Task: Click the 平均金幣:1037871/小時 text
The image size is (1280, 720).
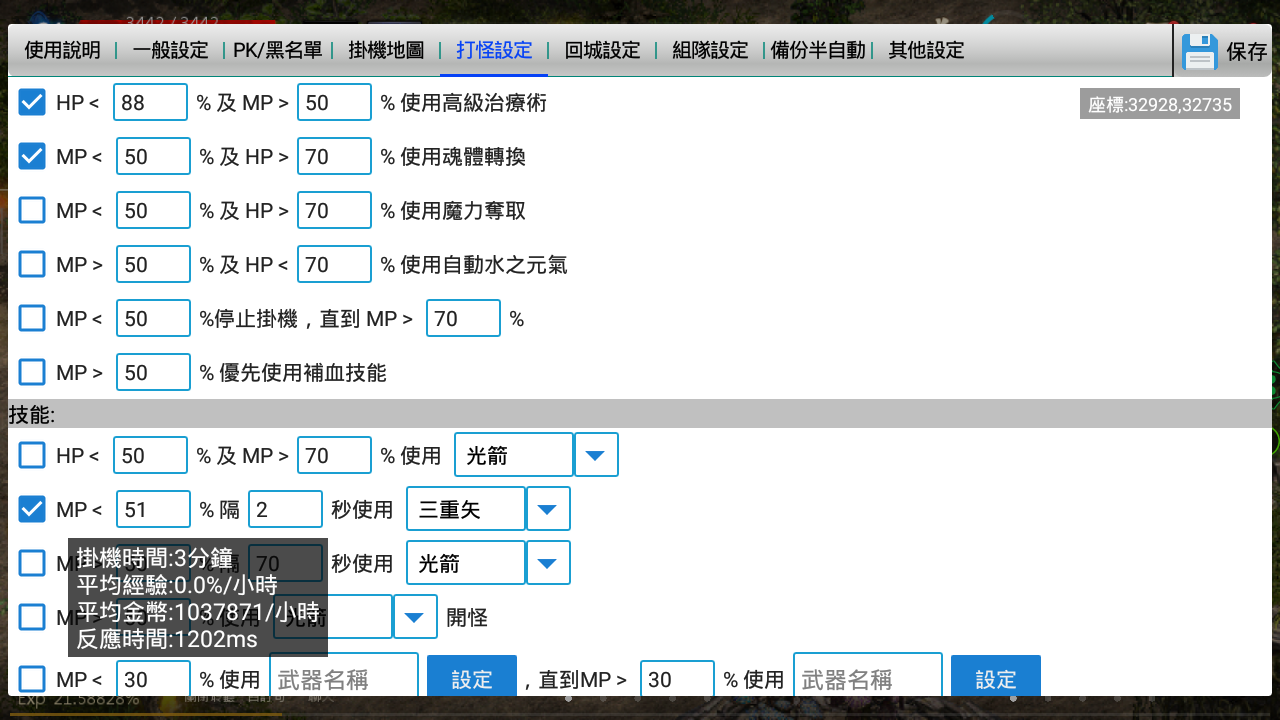Action: [x=198, y=612]
